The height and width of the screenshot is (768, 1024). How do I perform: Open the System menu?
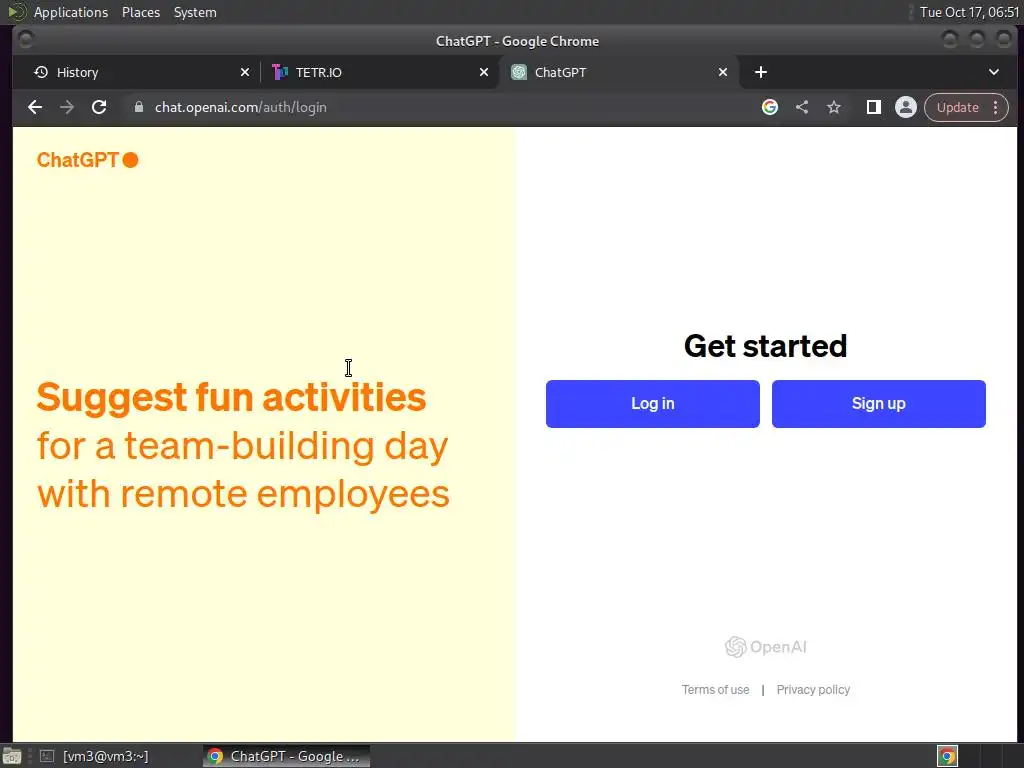[x=195, y=12]
